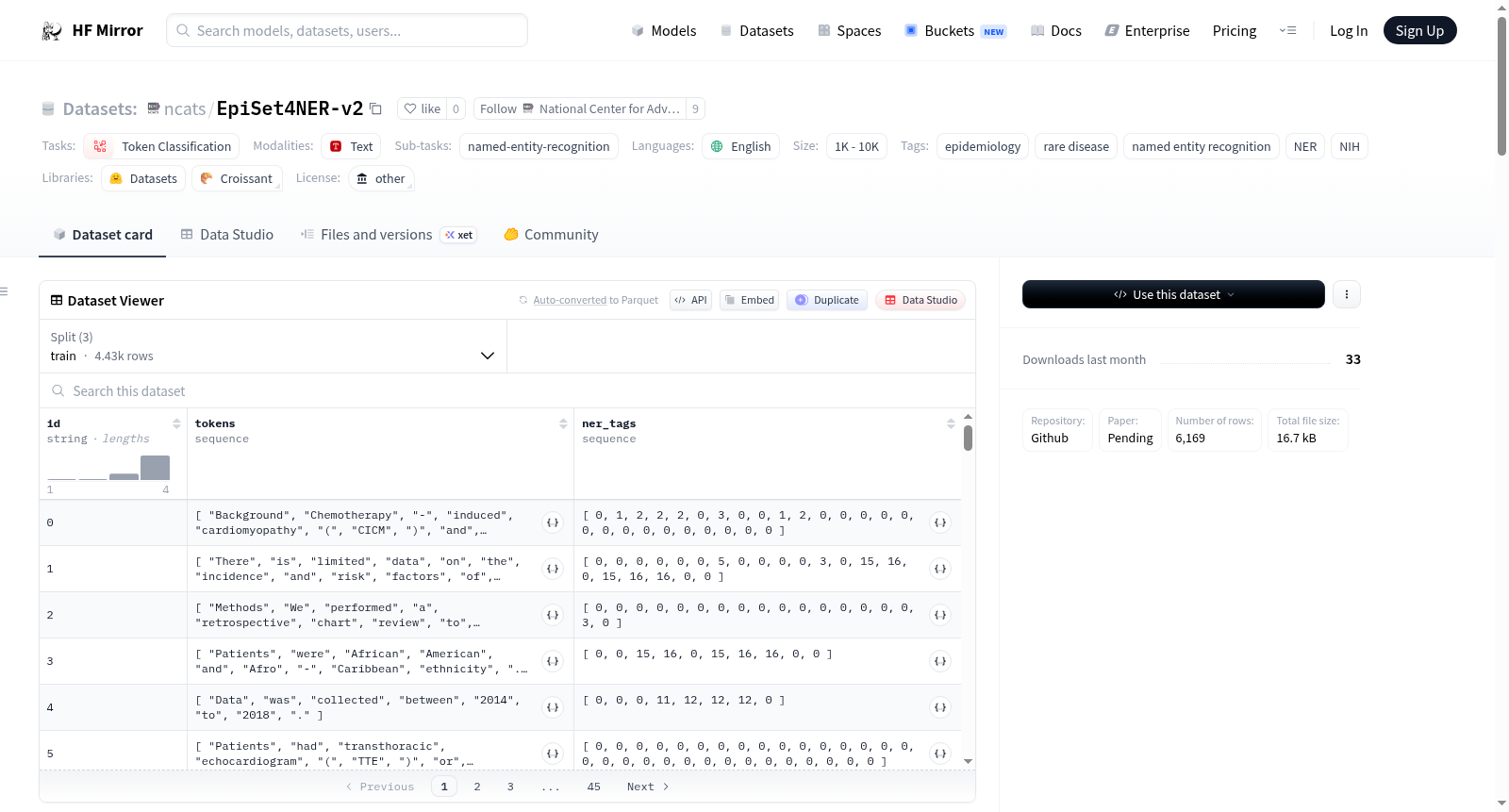
Task: Expand ner_tags JSON for row 3
Action: pos(940,661)
